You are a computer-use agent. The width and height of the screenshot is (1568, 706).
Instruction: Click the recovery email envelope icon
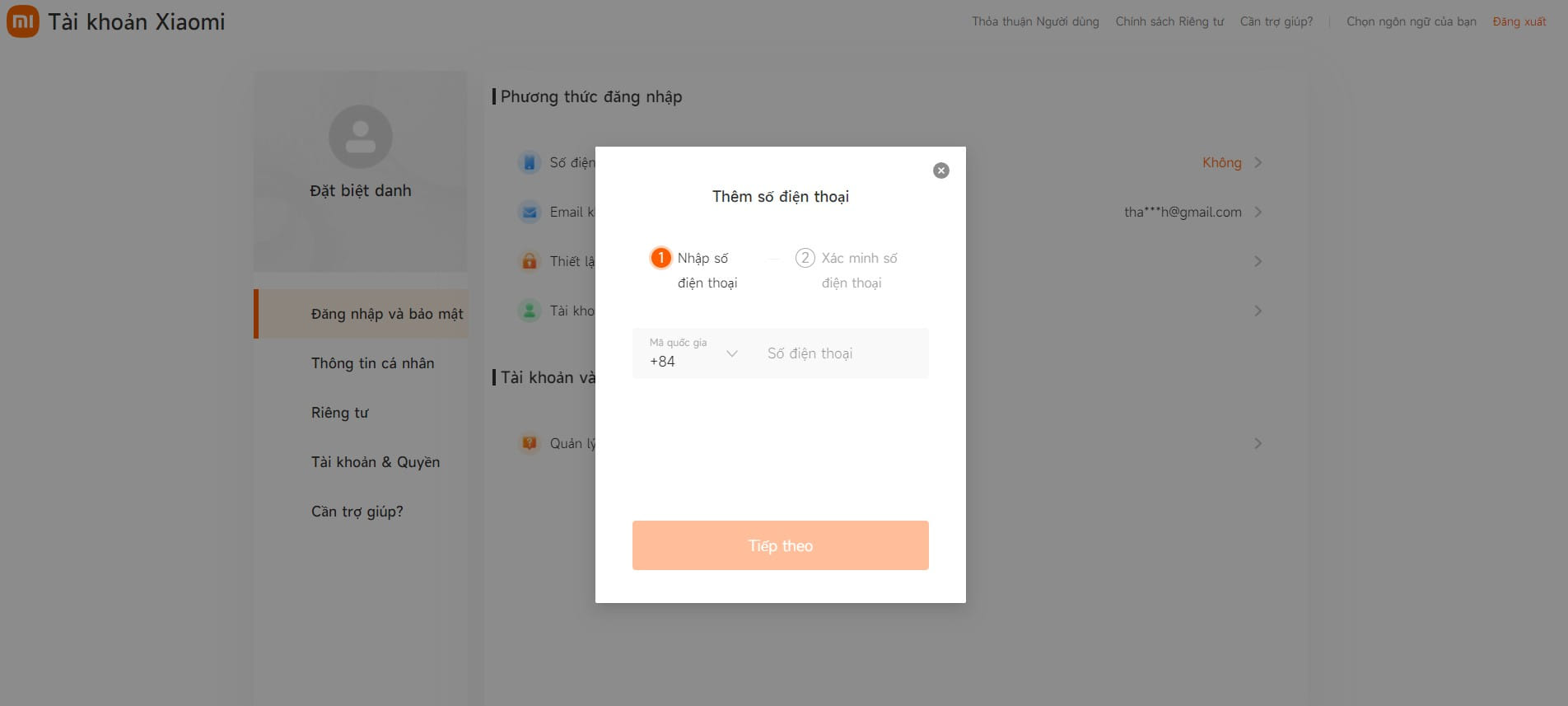pos(530,212)
